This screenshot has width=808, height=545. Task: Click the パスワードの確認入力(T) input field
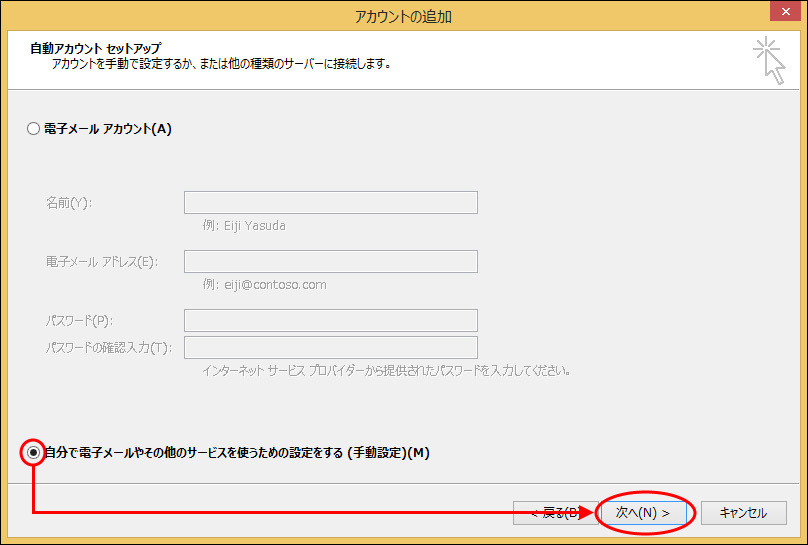[331, 348]
